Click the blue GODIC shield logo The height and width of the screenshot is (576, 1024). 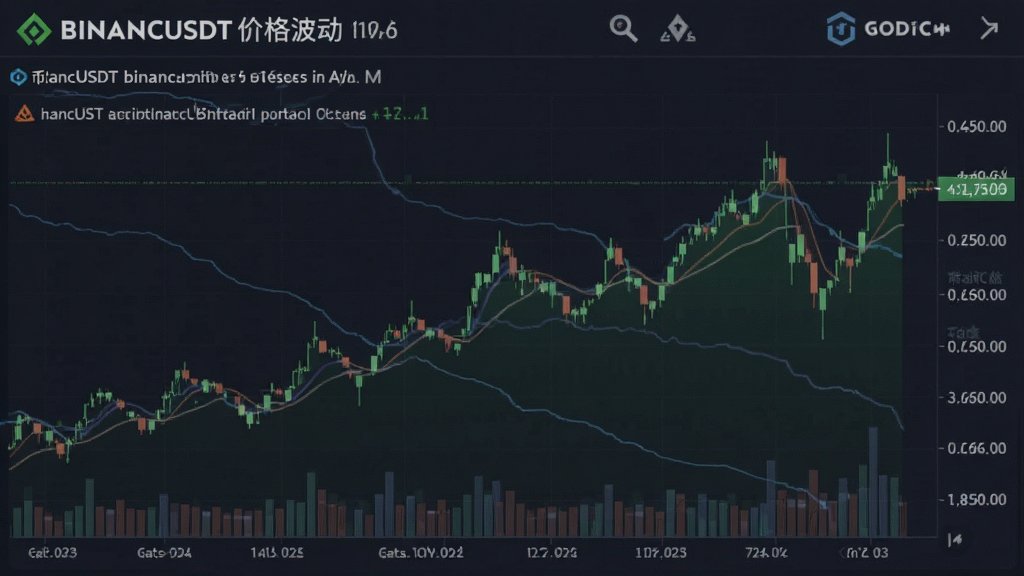[840, 29]
